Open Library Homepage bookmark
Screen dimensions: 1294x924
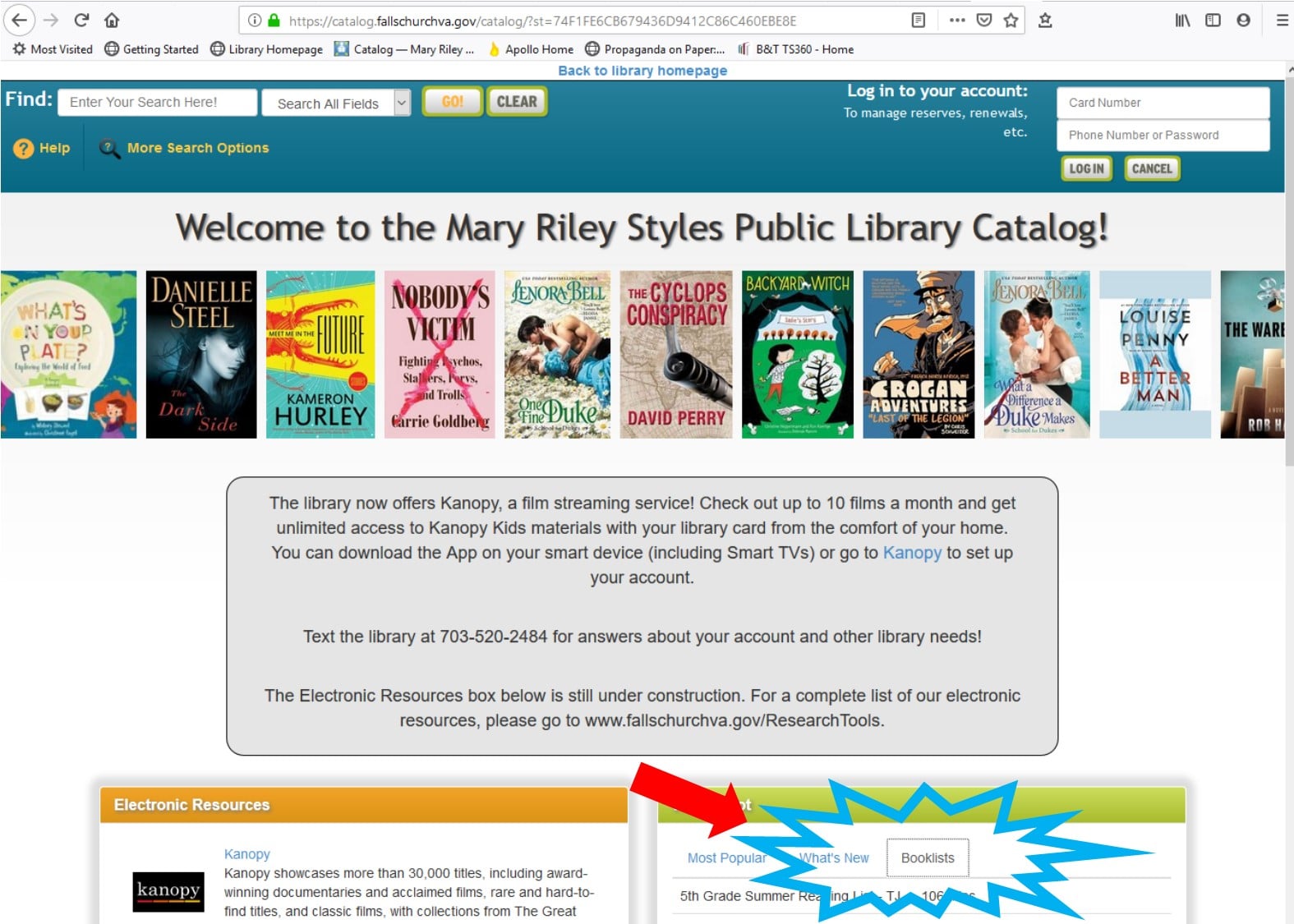[266, 49]
